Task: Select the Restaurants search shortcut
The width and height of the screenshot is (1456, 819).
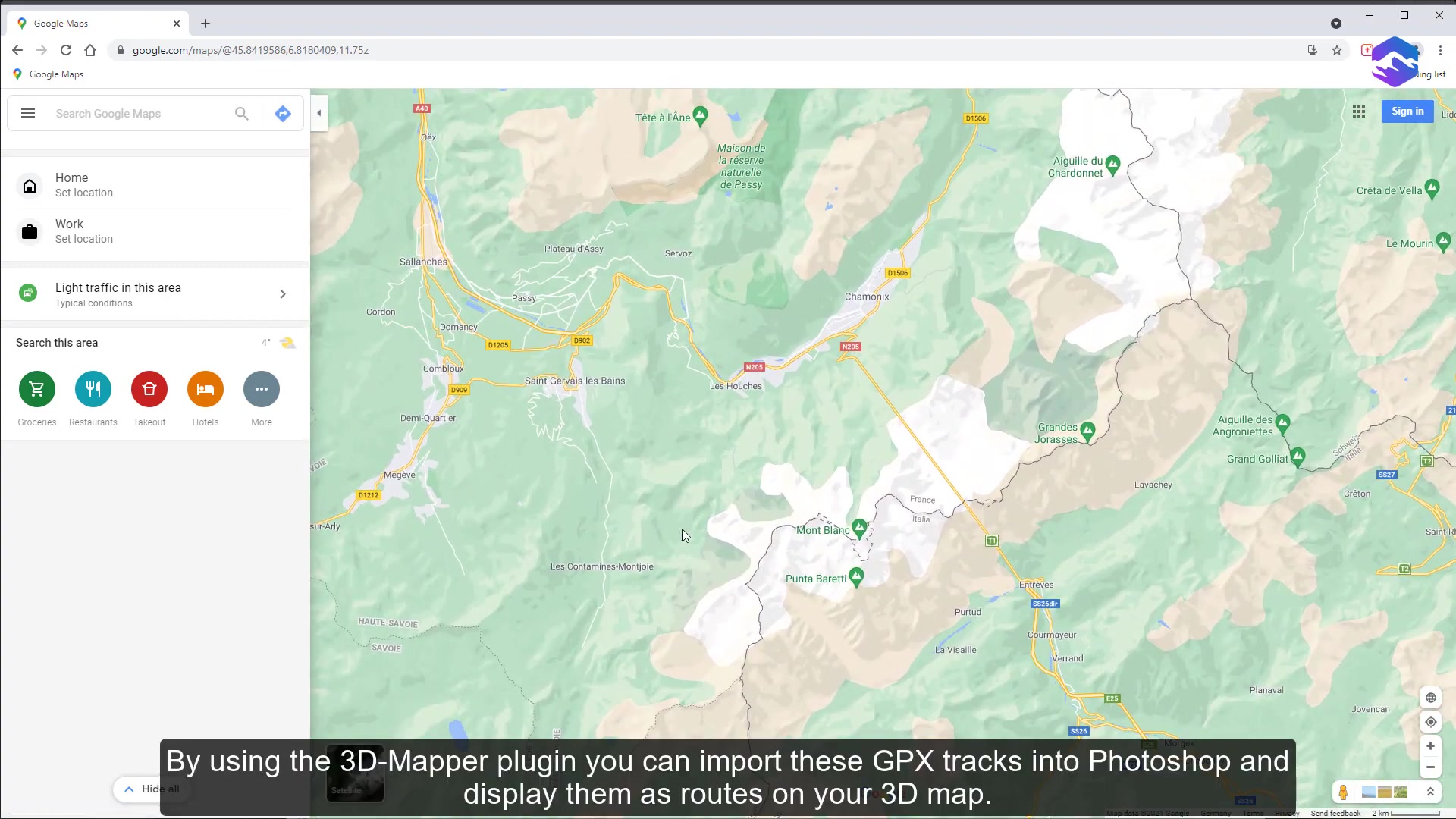Action: pyautogui.click(x=93, y=389)
